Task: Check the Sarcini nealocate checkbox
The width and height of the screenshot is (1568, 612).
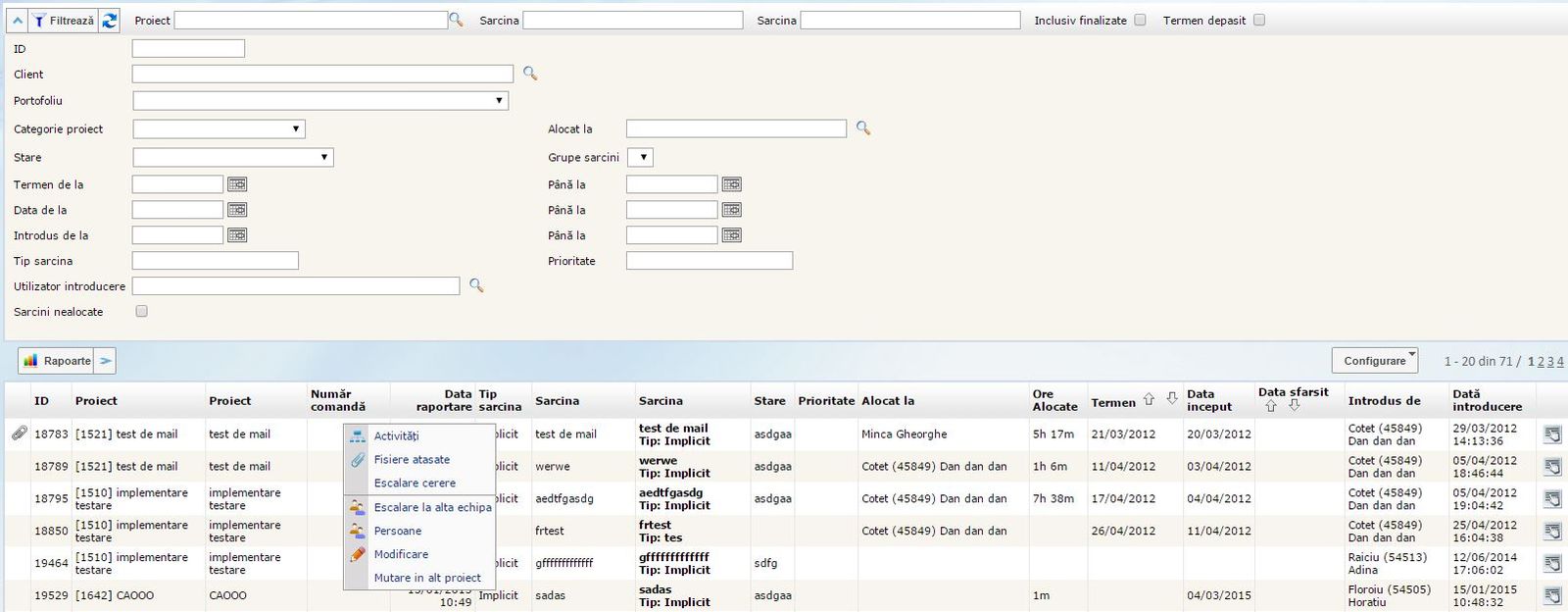Action: click(142, 312)
